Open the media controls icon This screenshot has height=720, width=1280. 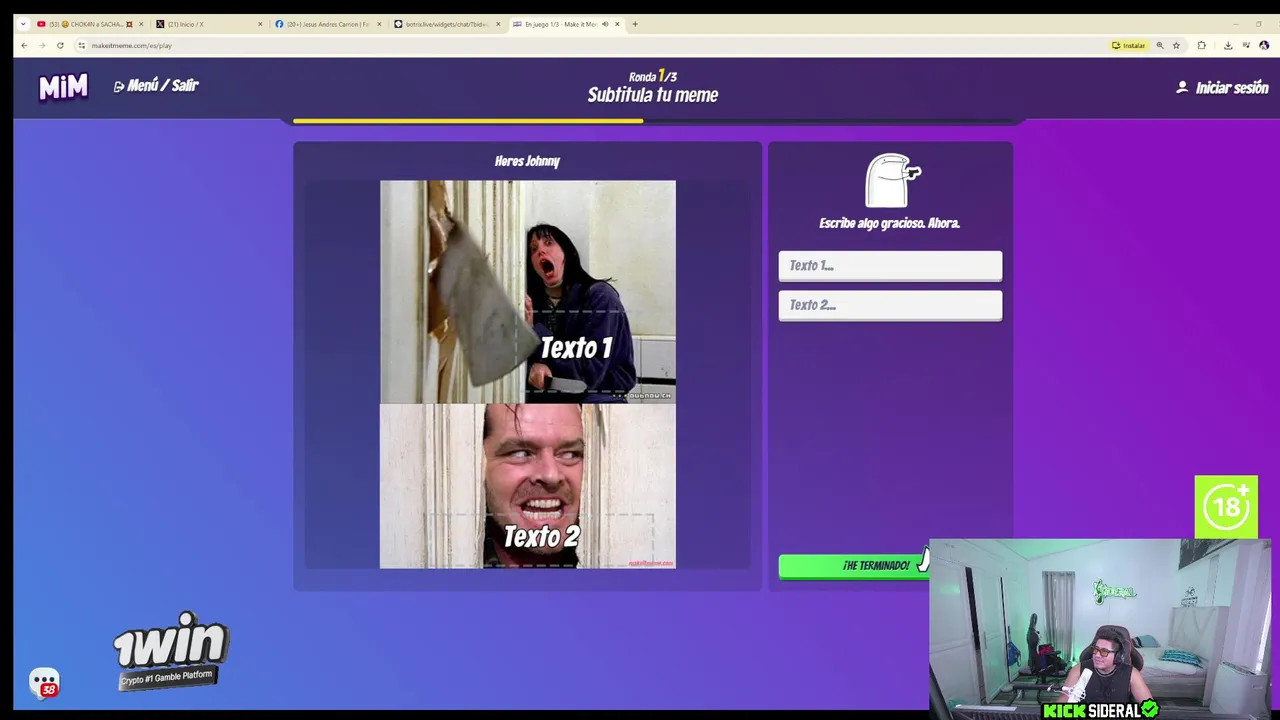(1246, 45)
